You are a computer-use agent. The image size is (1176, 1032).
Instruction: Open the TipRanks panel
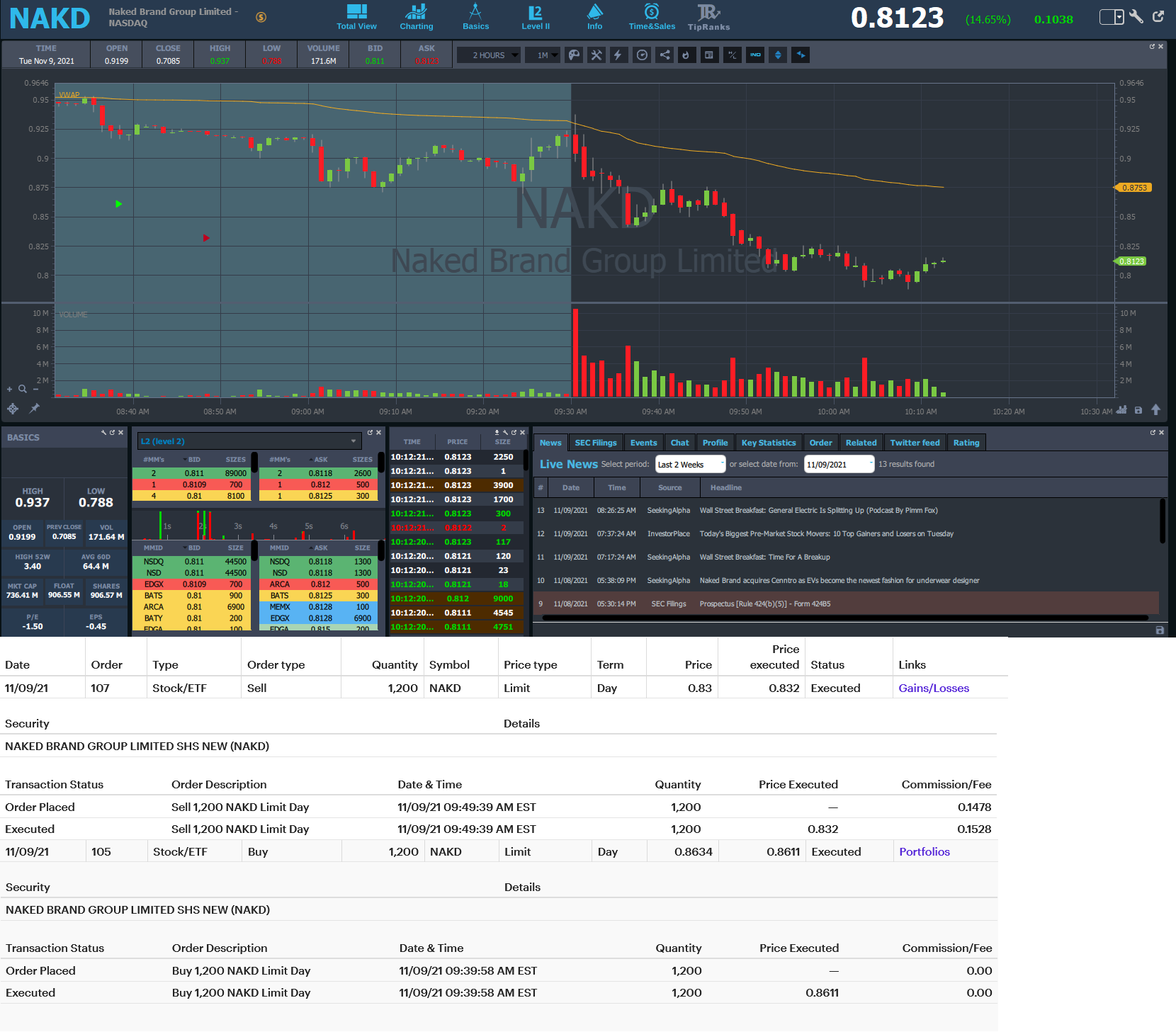[x=708, y=17]
